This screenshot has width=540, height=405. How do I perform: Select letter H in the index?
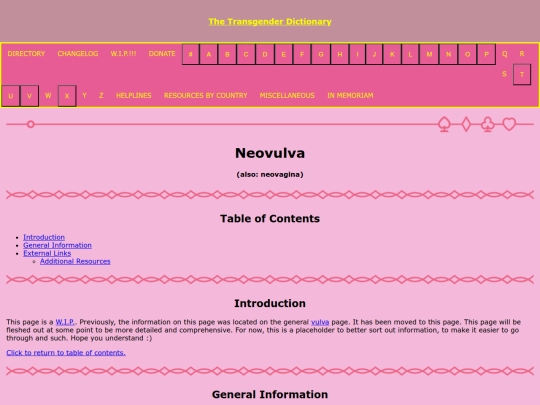(340, 54)
